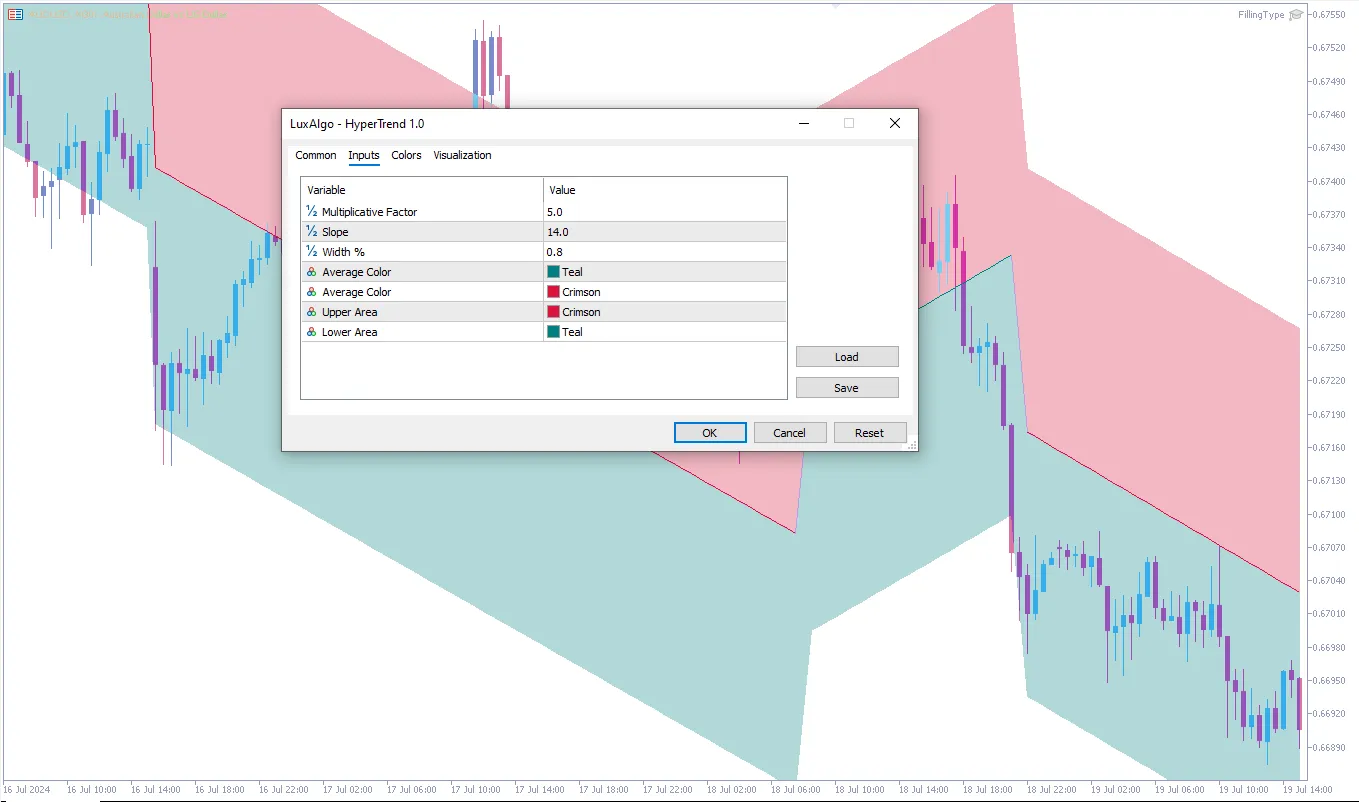
Task: Click the 19 Jul 14:00 time axis label
Action: coord(1308,790)
